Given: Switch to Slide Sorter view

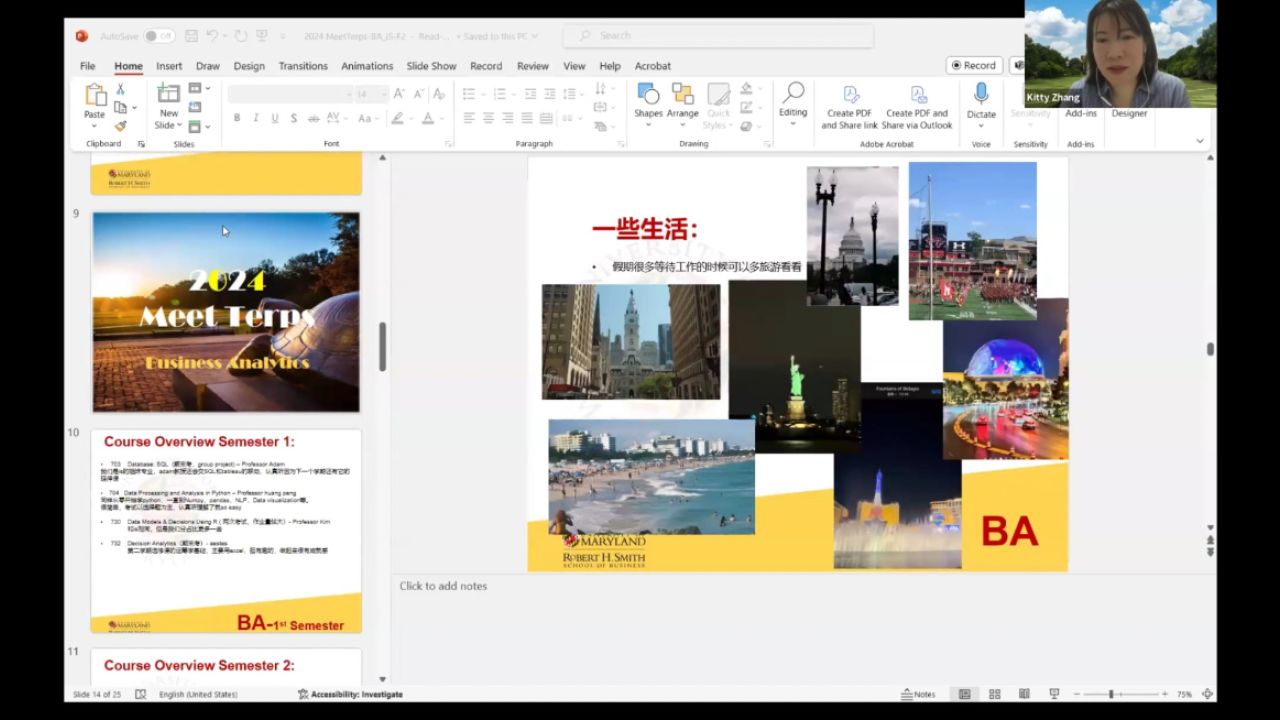Looking at the screenshot, I should (994, 694).
